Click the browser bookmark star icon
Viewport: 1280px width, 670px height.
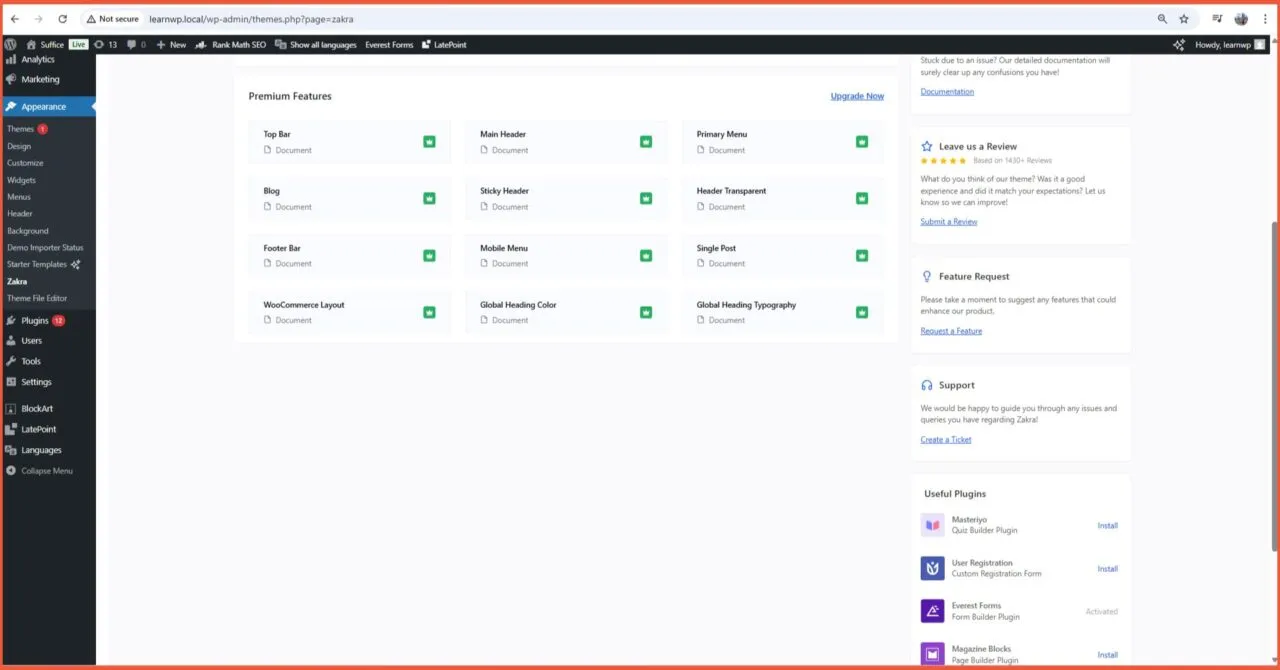(x=1184, y=19)
